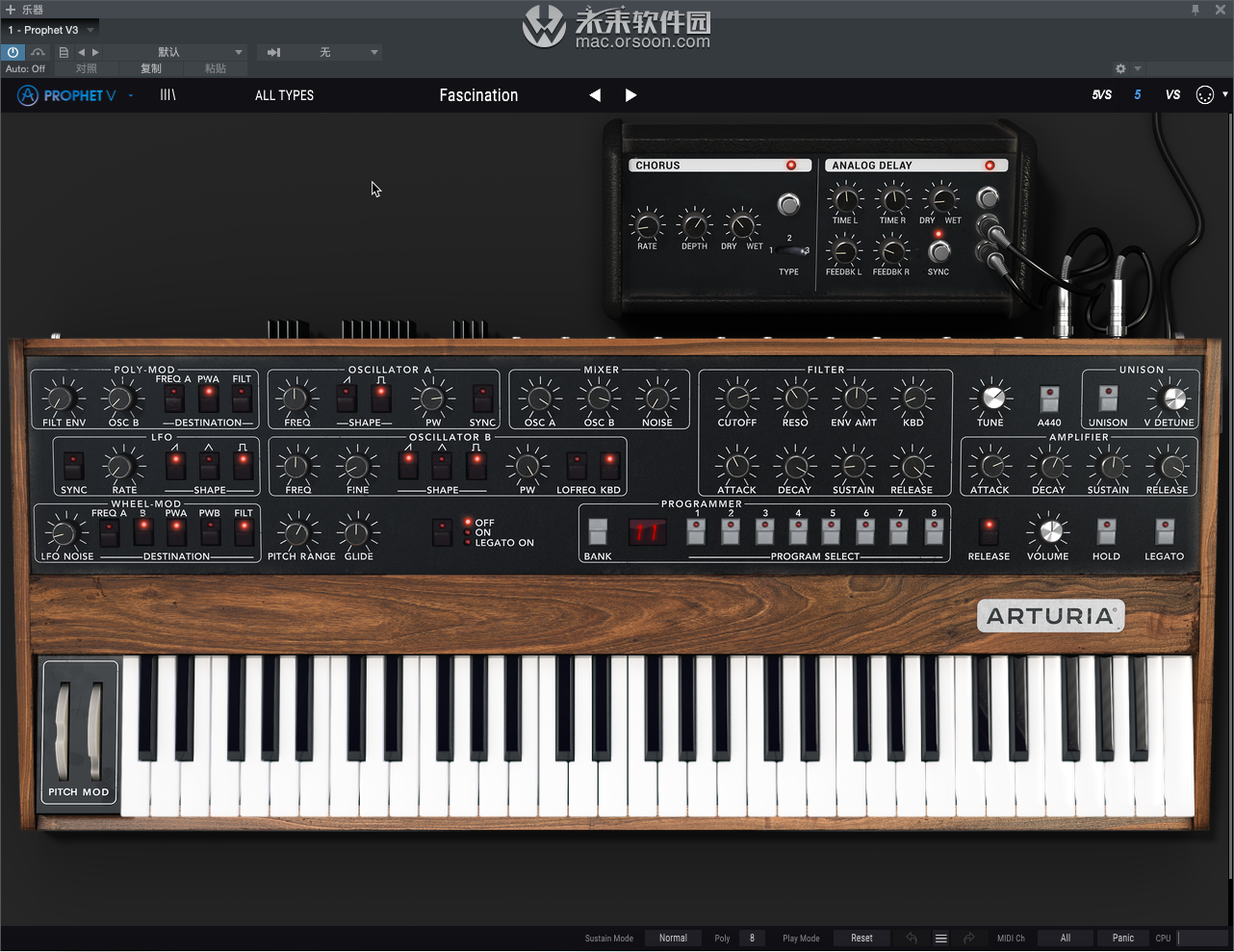Click the mixer NOISE knob

click(657, 398)
